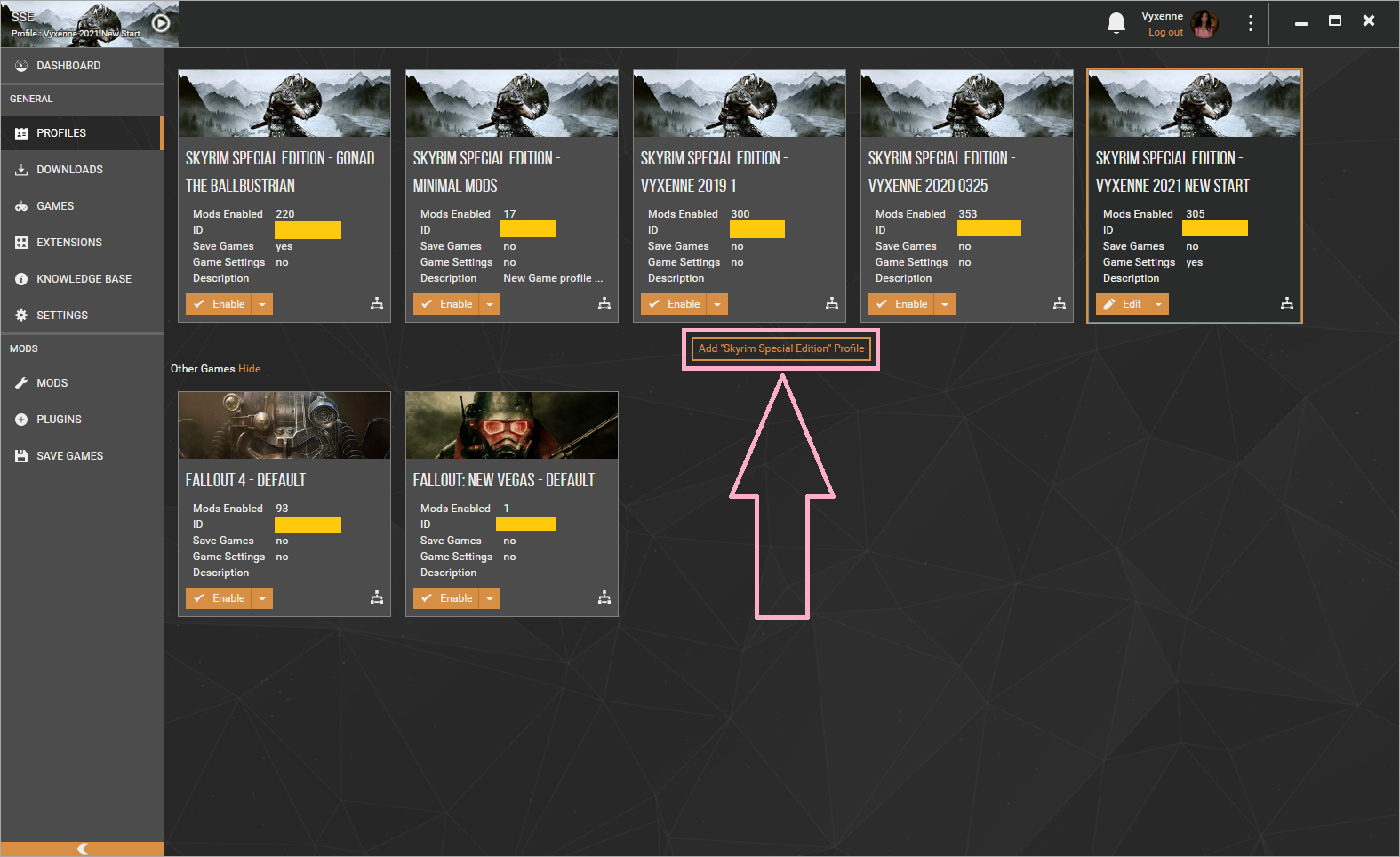Click the Downloads icon in the sidebar

[21, 170]
